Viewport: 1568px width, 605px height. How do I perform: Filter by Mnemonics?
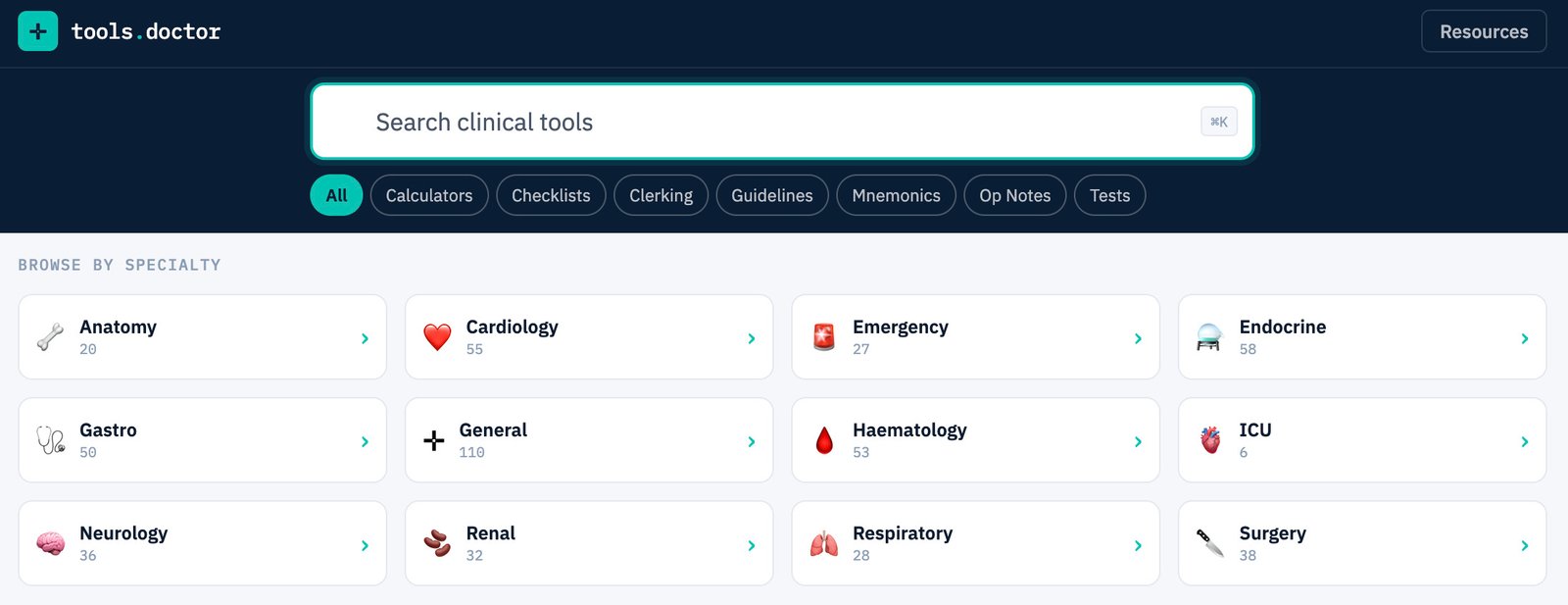point(896,195)
